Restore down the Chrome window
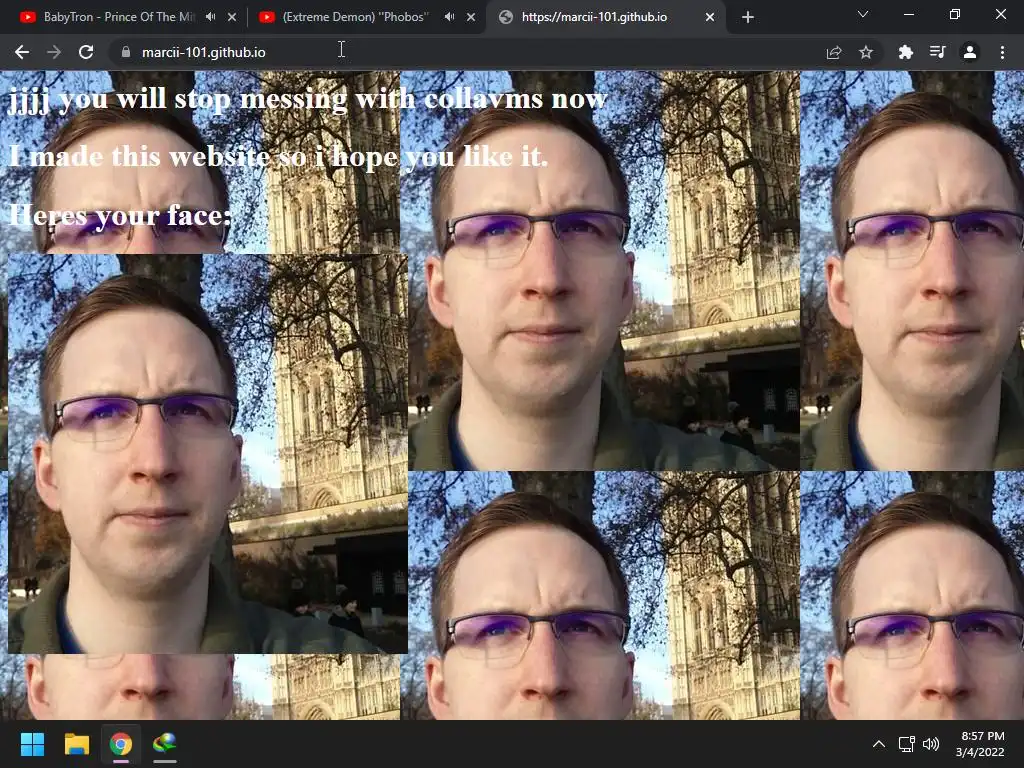The image size is (1024, 768). (x=955, y=14)
